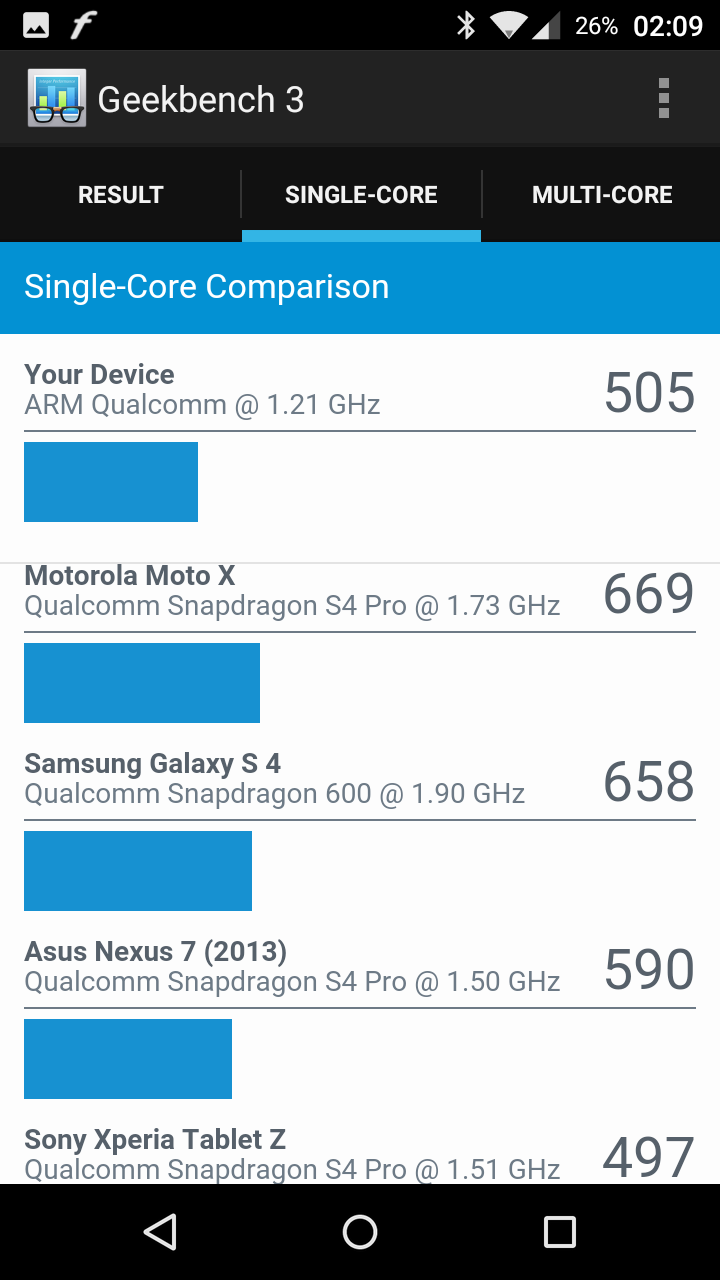Tap the Asus Nexus 7 (2013) entry
Image resolution: width=720 pixels, height=1280 pixels.
pyautogui.click(x=292, y=967)
